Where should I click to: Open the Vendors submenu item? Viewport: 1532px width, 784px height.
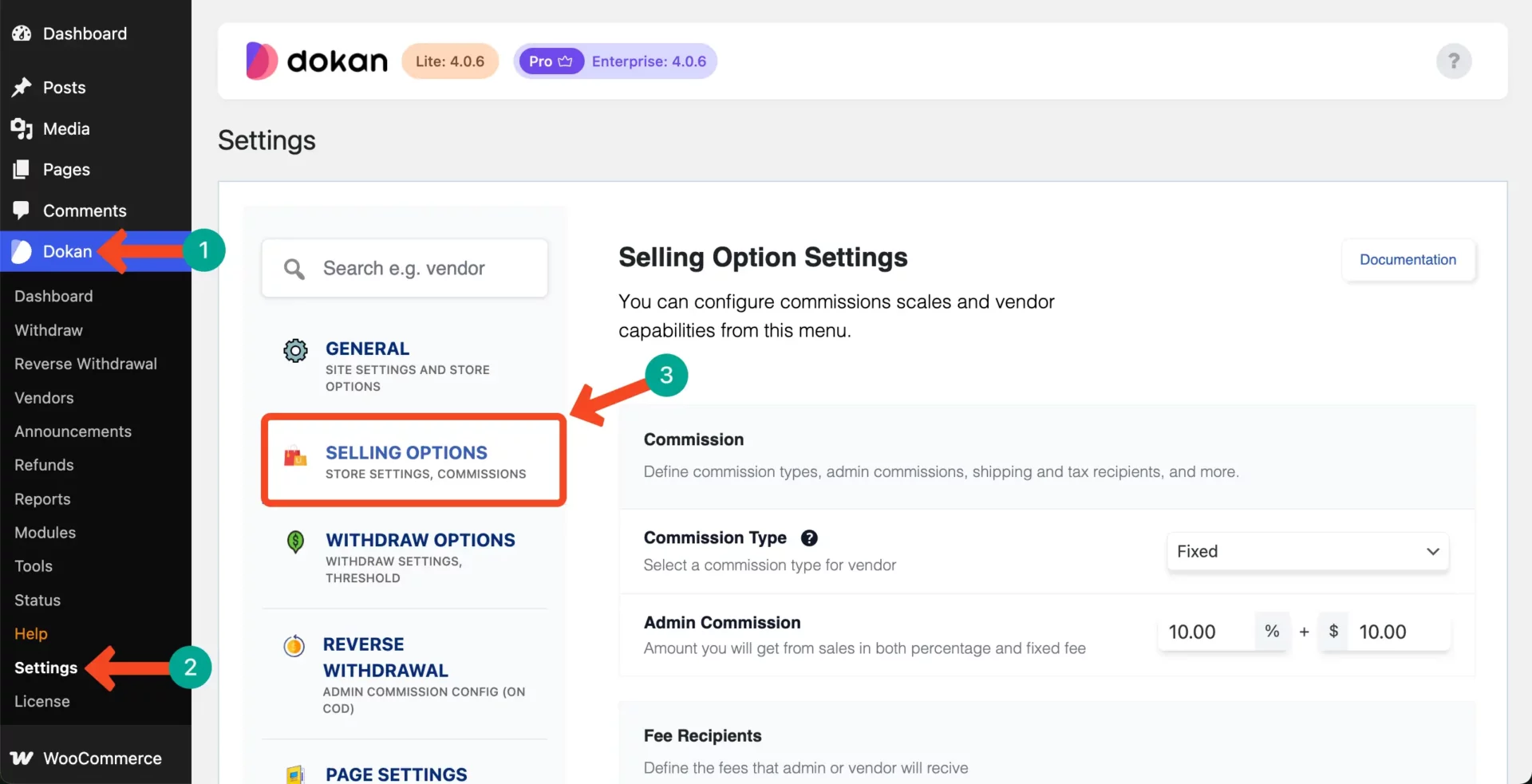(44, 397)
